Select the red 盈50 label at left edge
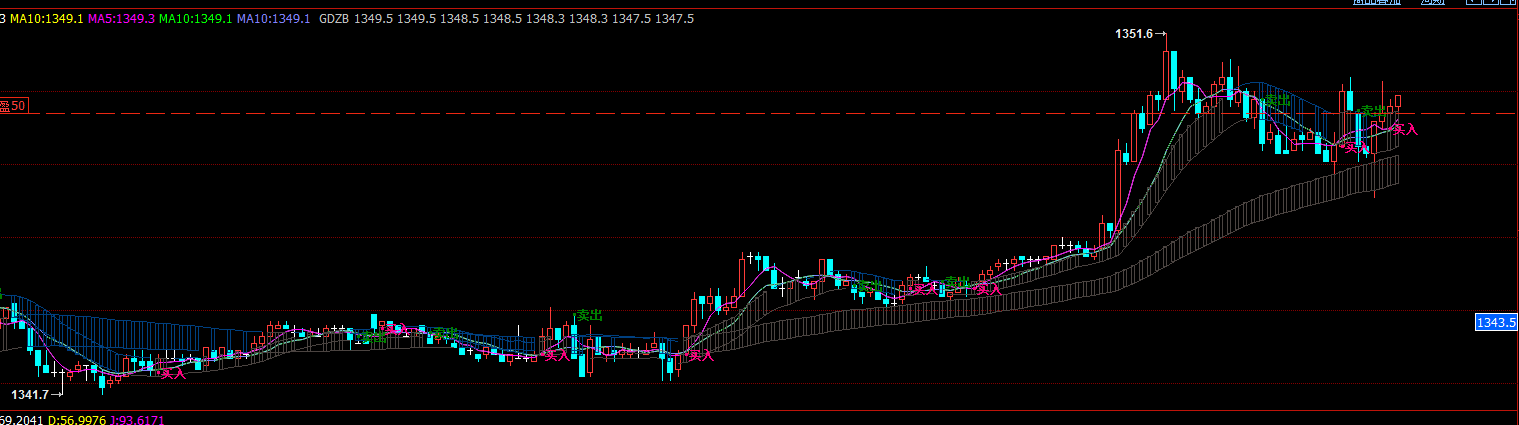 coord(14,106)
